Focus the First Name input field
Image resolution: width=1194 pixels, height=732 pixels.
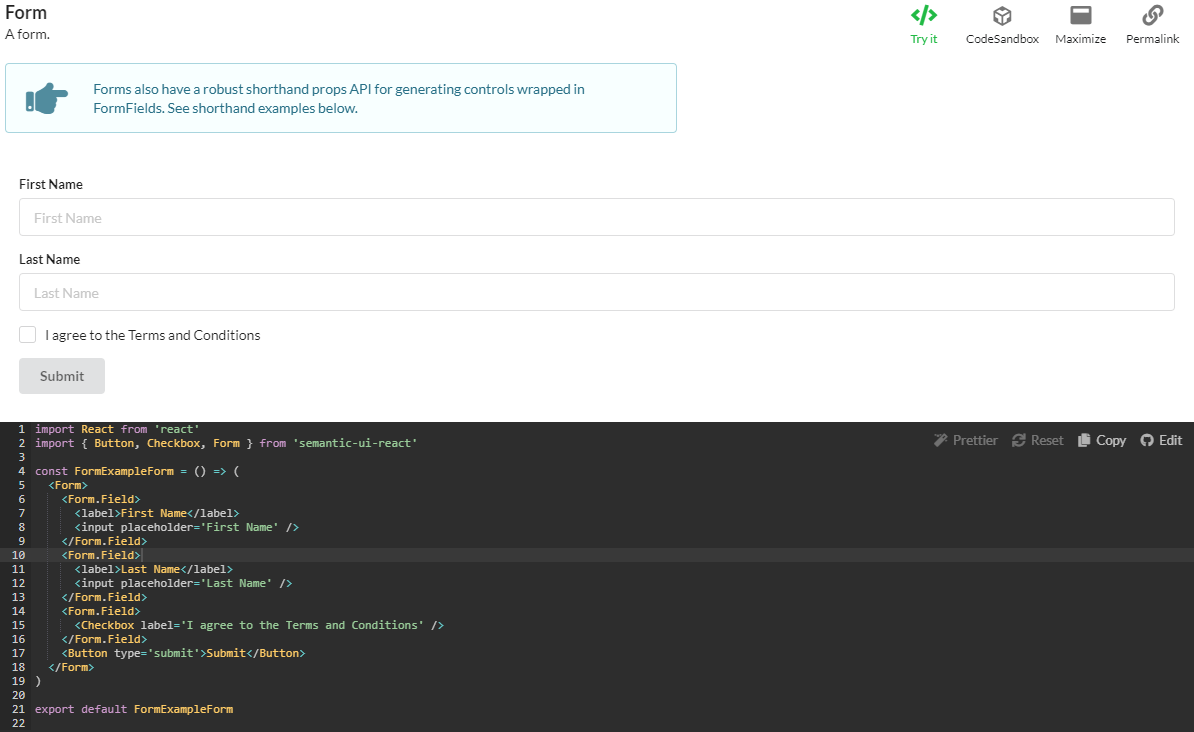tap(596, 217)
